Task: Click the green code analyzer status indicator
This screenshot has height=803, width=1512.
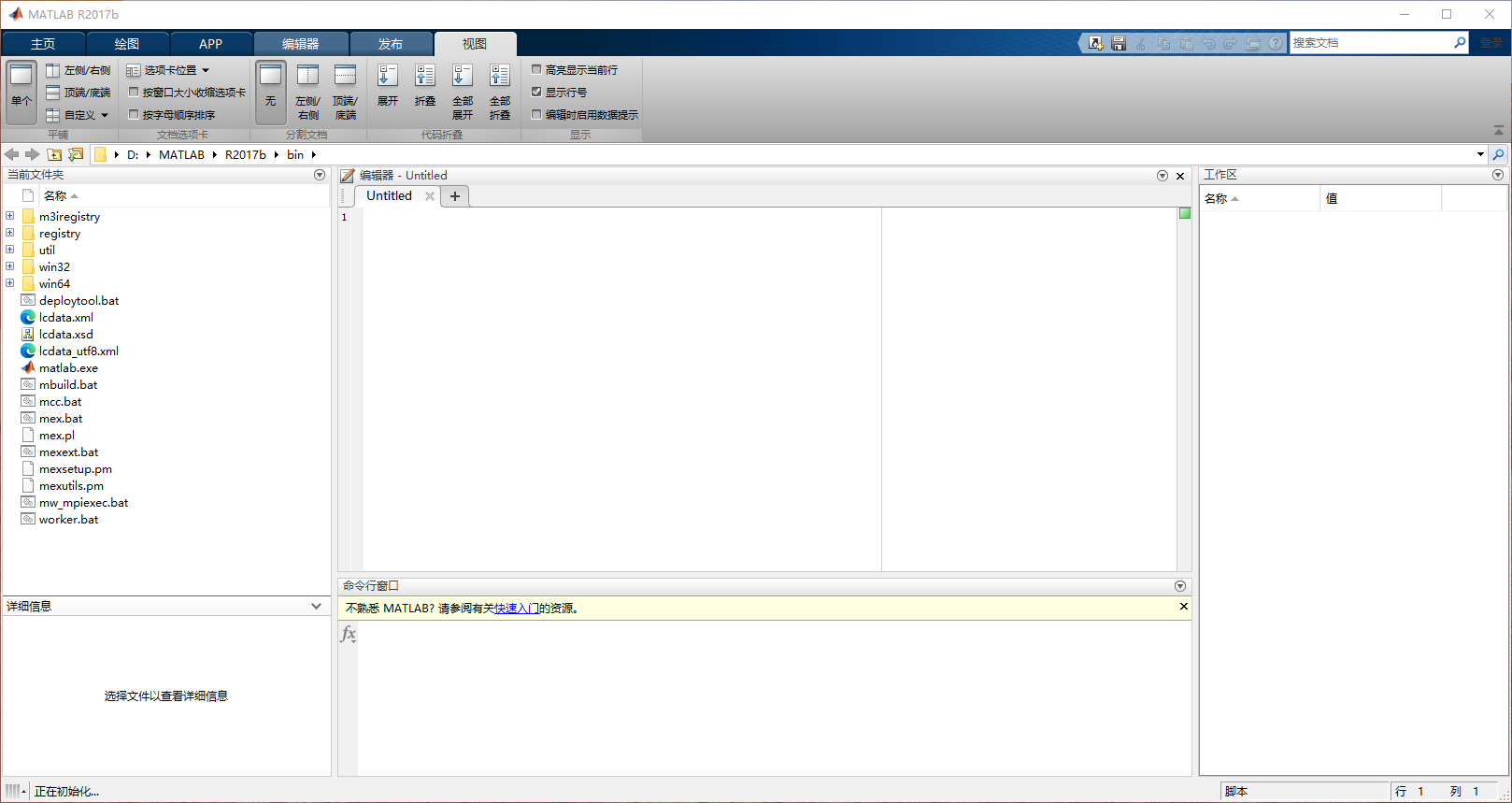Action: click(1185, 213)
